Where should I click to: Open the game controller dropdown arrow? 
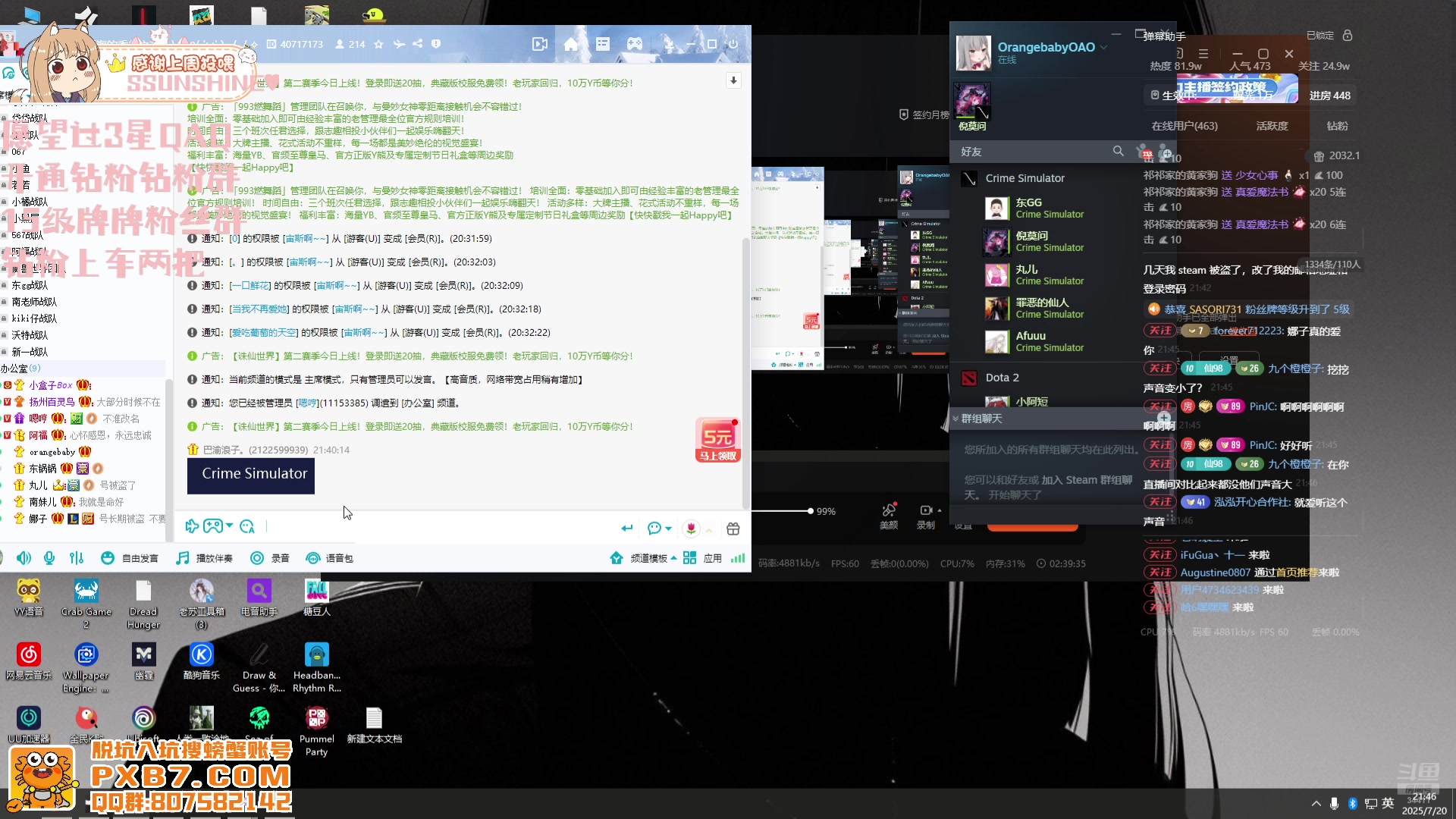pos(230,526)
